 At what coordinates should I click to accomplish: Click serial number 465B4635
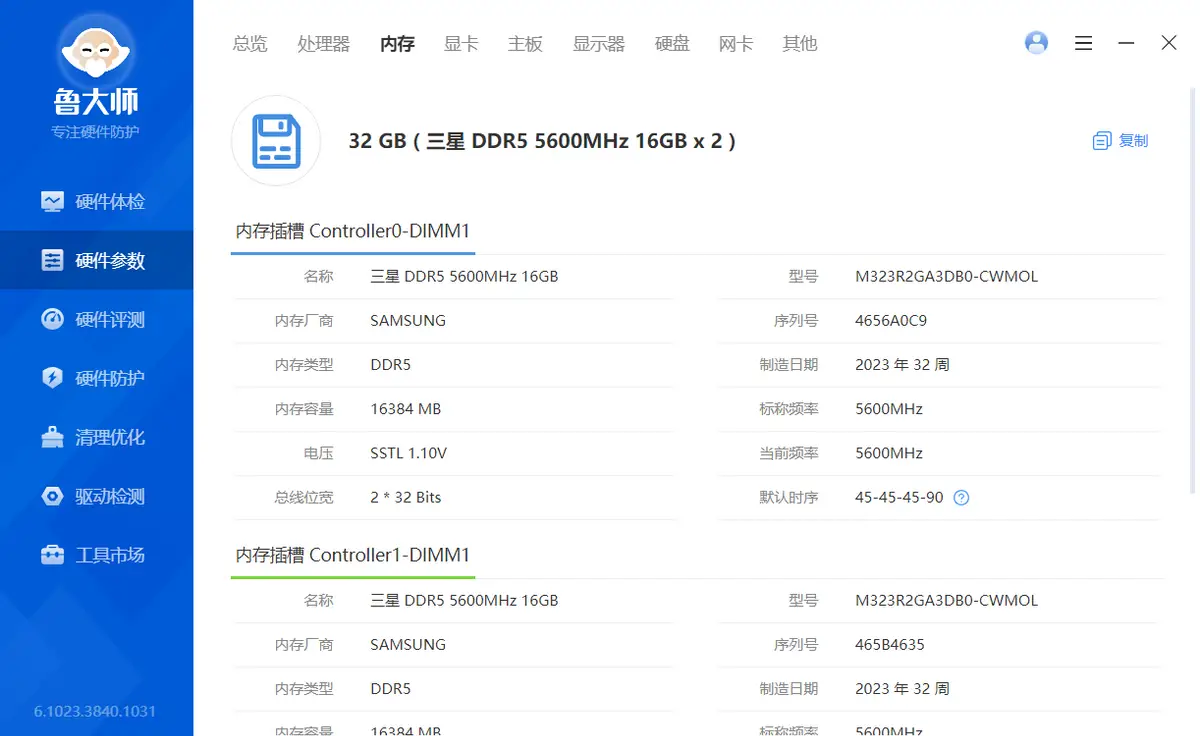click(x=890, y=645)
